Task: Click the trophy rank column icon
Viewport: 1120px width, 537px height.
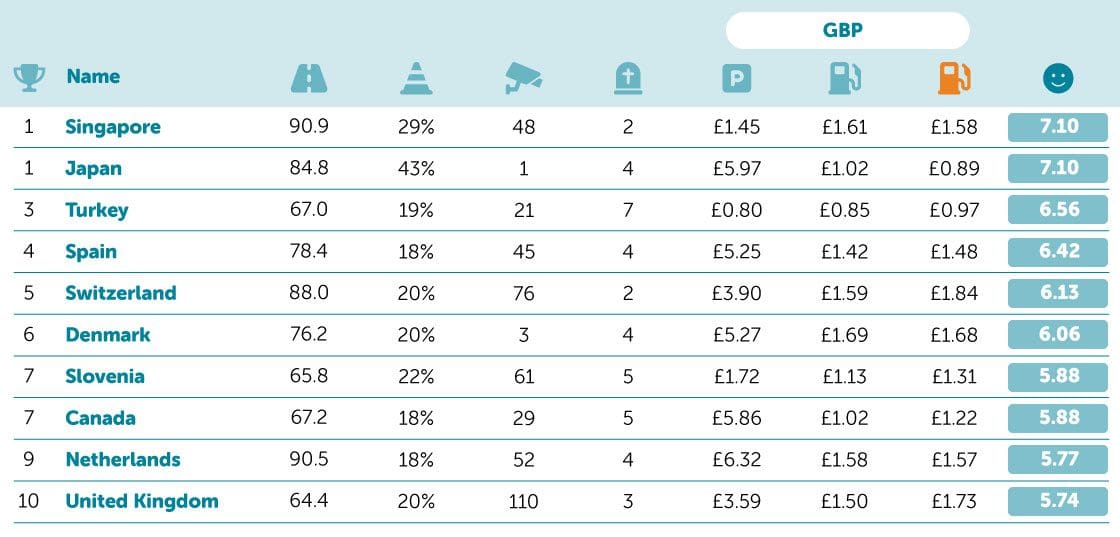Action: click(29, 77)
